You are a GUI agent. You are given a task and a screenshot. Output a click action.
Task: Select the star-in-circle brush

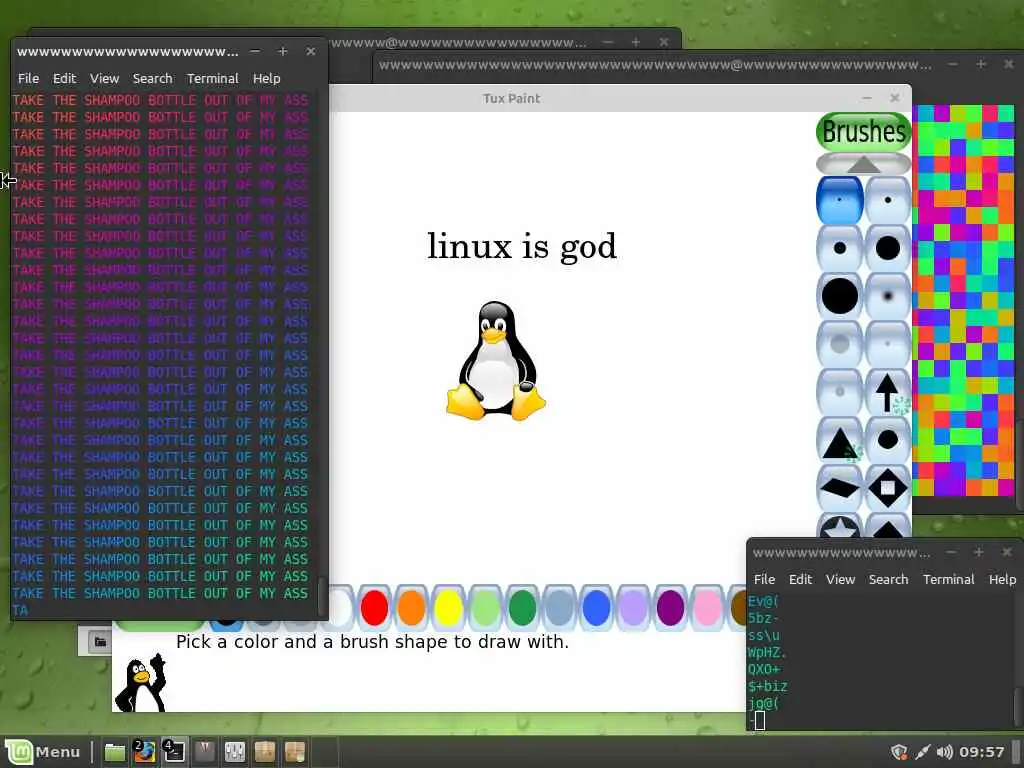[840, 526]
